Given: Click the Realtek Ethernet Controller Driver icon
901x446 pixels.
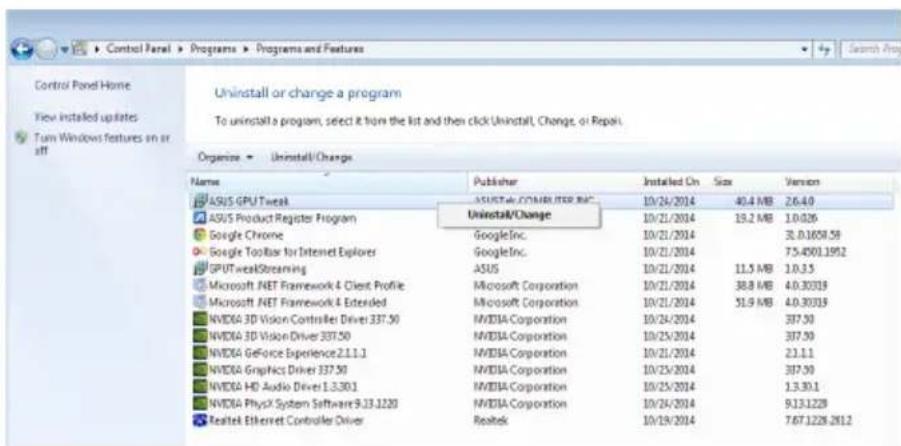Looking at the screenshot, I should pos(200,420).
